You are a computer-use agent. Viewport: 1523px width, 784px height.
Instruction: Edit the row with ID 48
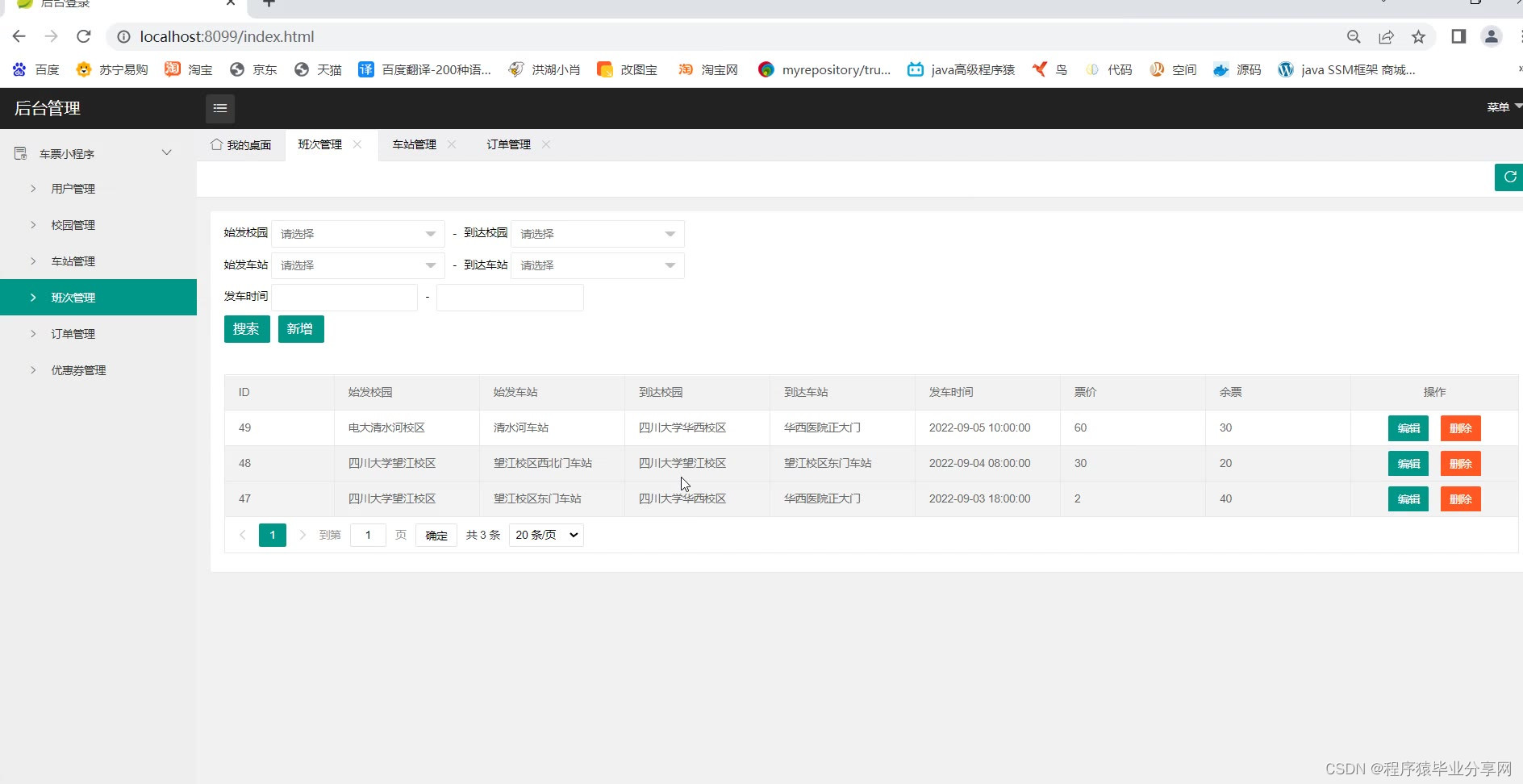(1408, 464)
